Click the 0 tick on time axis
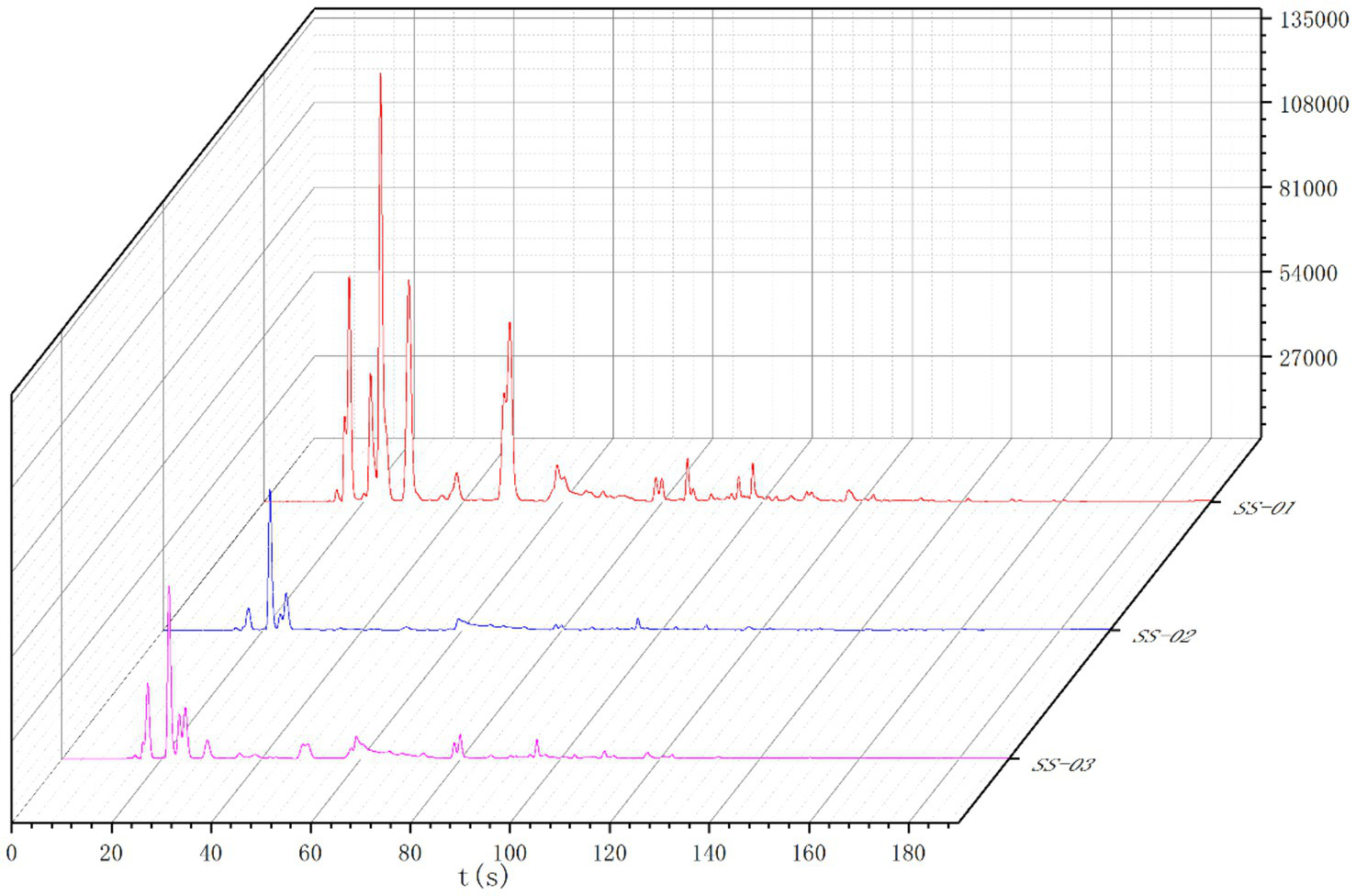1356x896 pixels. pos(11,853)
